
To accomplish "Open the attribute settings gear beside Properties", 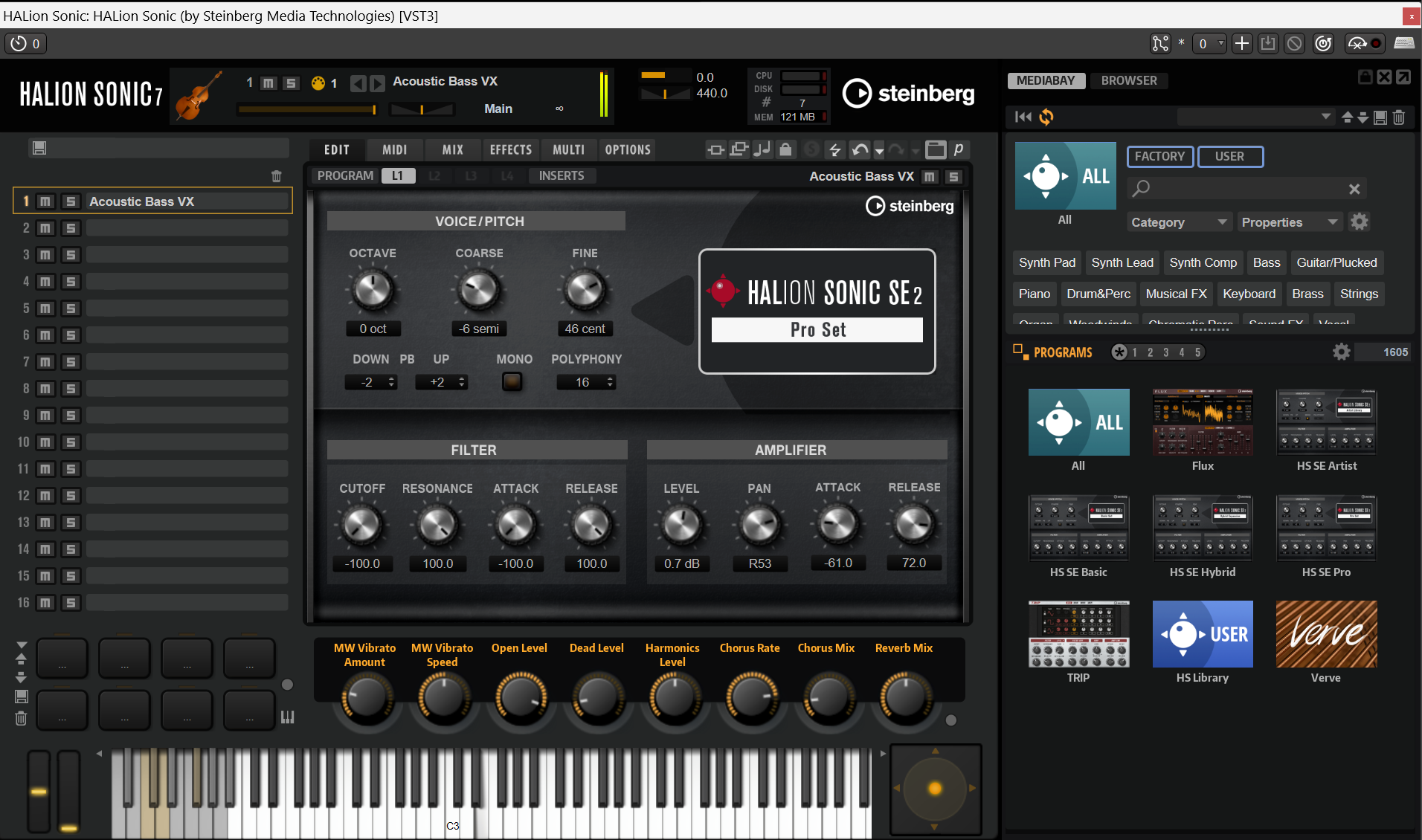I will click(1359, 222).
